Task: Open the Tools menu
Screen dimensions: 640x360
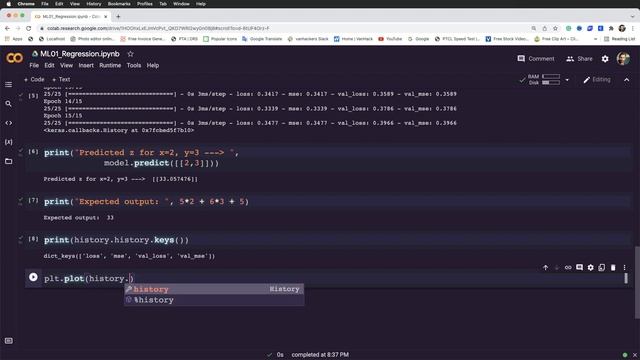Action: coord(133,65)
